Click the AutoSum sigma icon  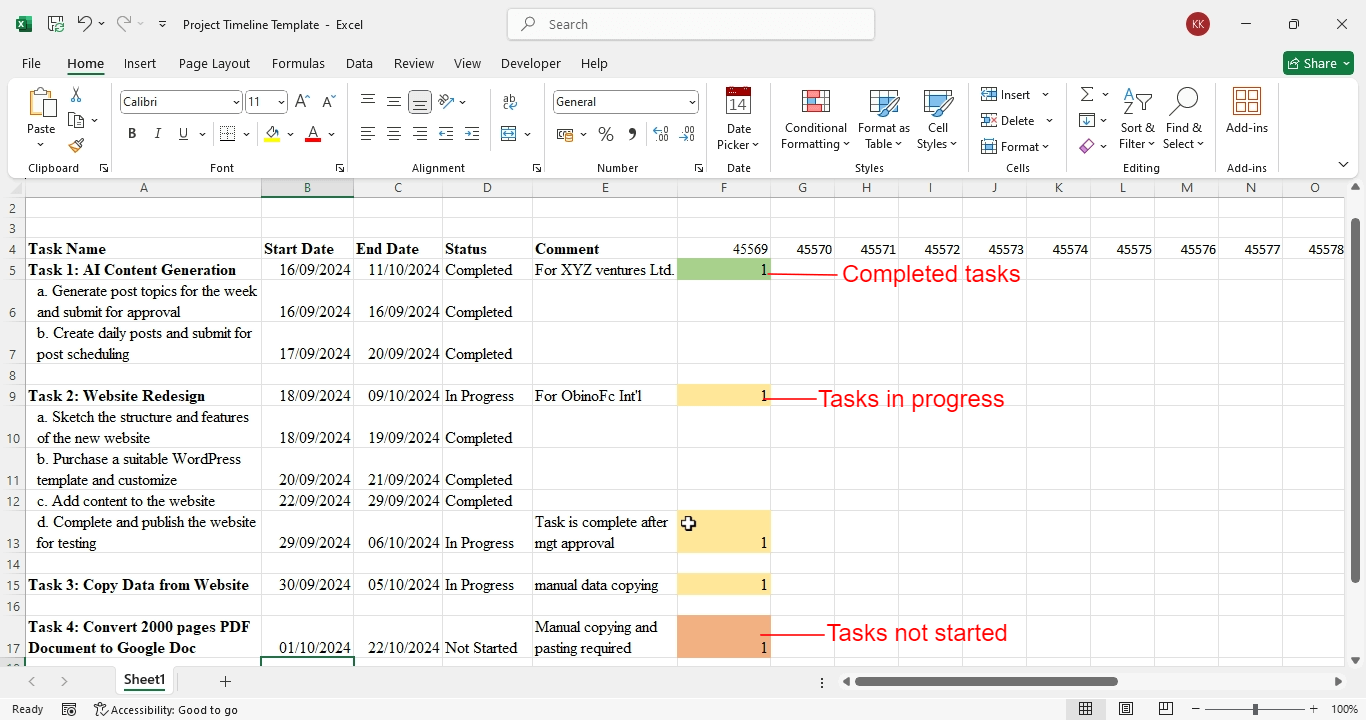[x=1087, y=94]
